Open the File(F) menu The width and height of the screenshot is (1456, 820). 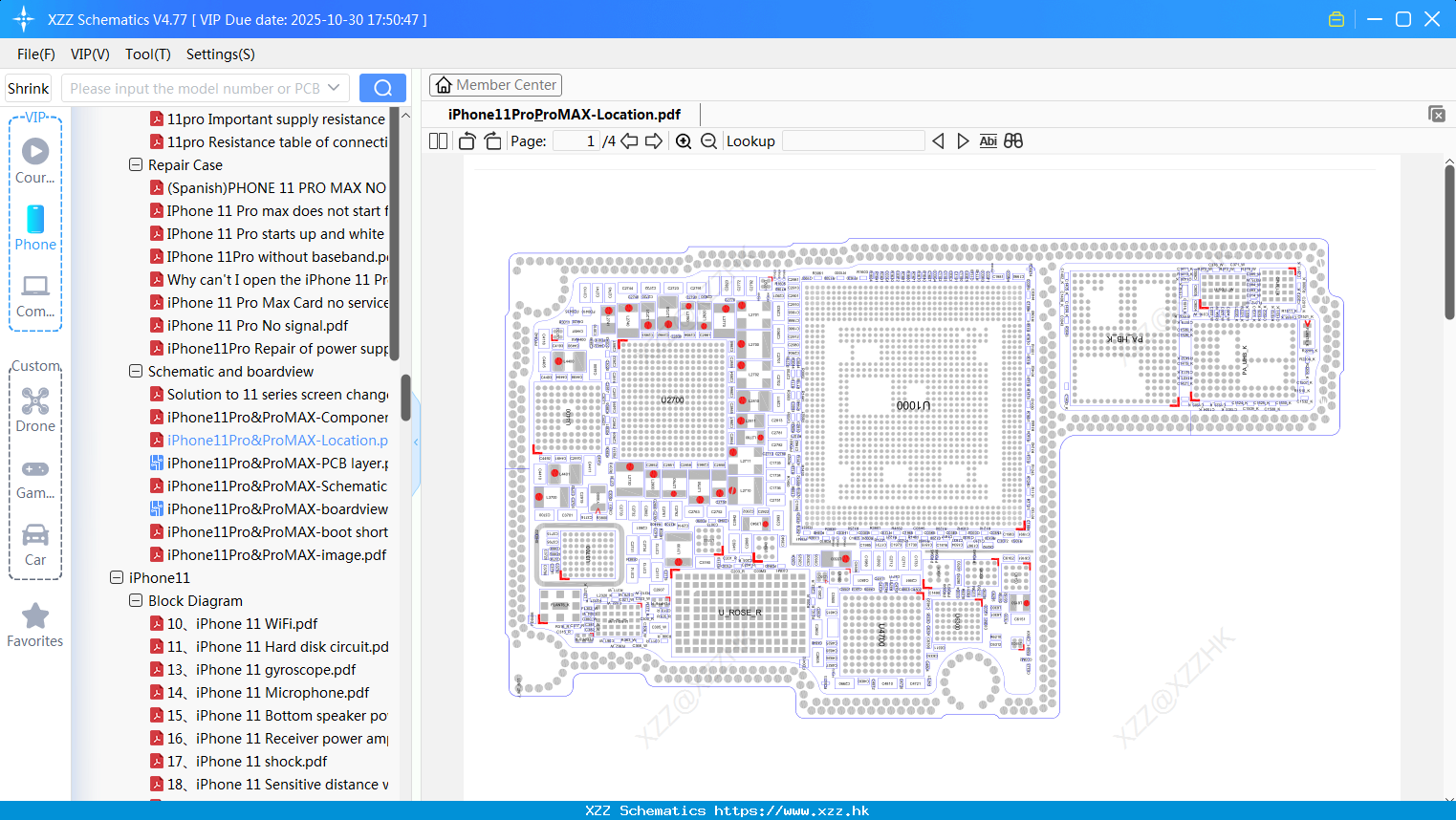pos(36,54)
